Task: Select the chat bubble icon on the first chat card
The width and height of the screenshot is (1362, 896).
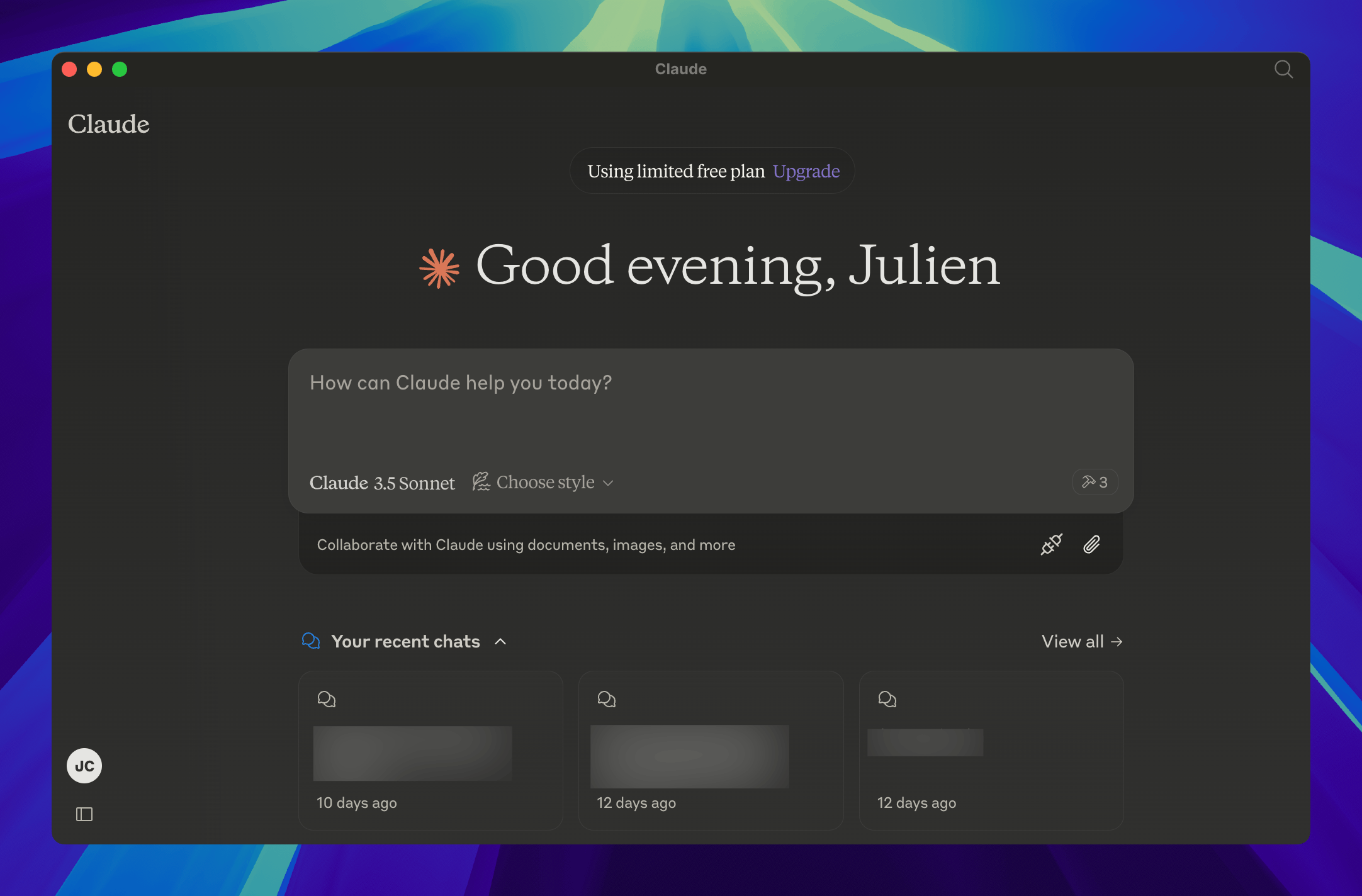Action: pyautogui.click(x=327, y=698)
